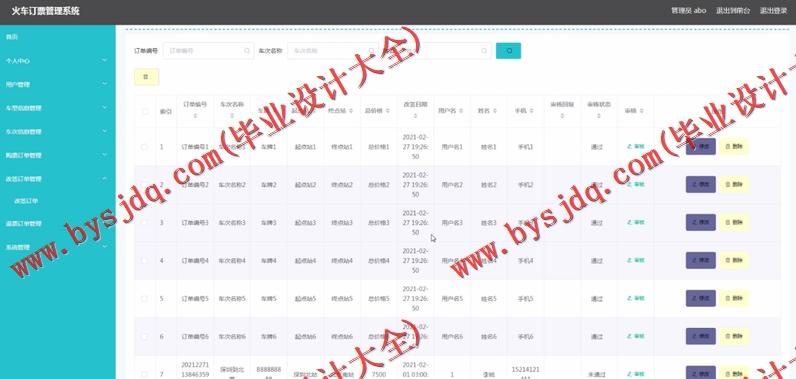This screenshot has height=379, width=796.
Task: Check the checkbox for row 订单编号5
Action: pos(145,299)
